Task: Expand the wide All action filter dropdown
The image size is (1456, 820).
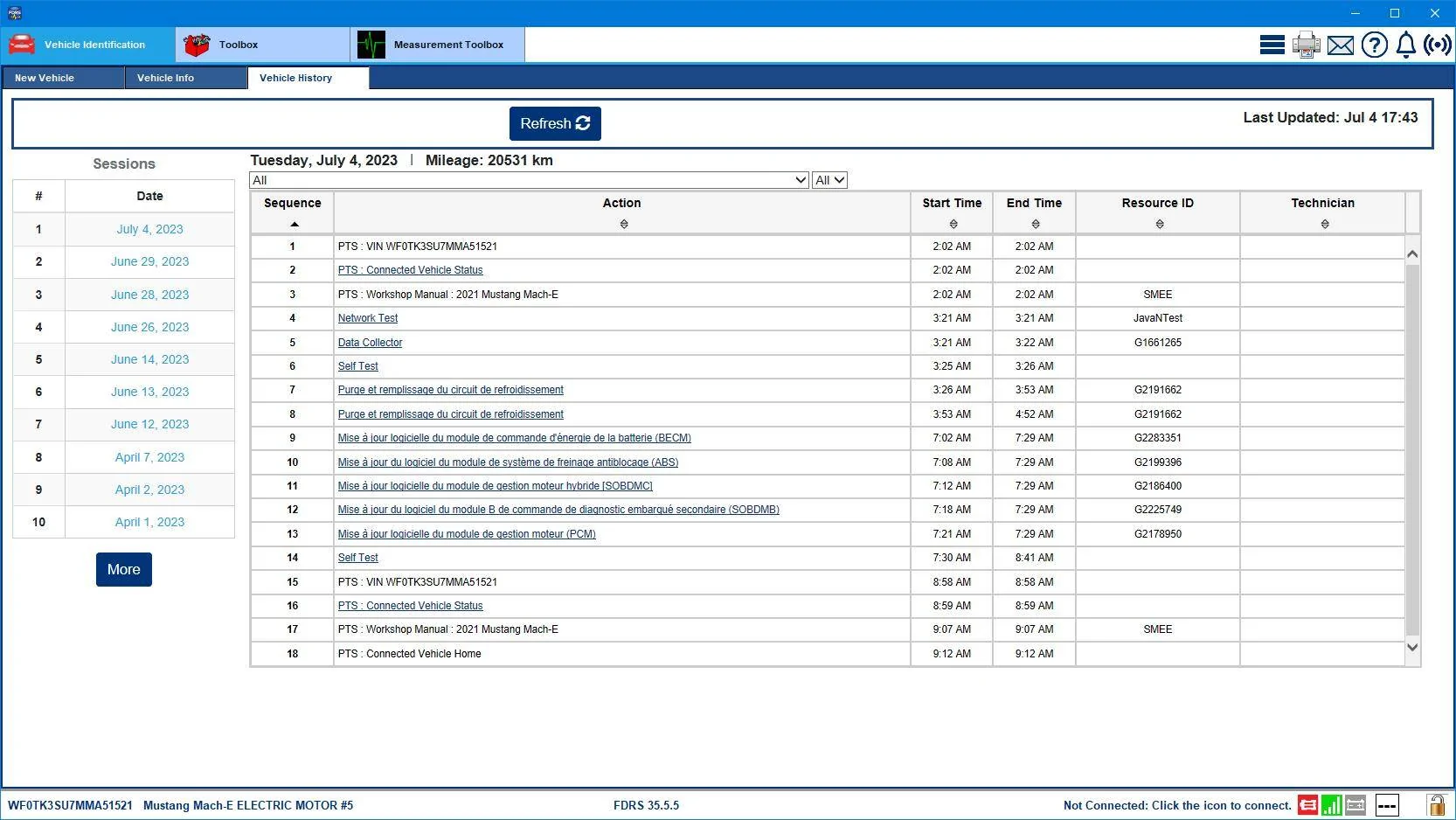Action: (x=529, y=180)
